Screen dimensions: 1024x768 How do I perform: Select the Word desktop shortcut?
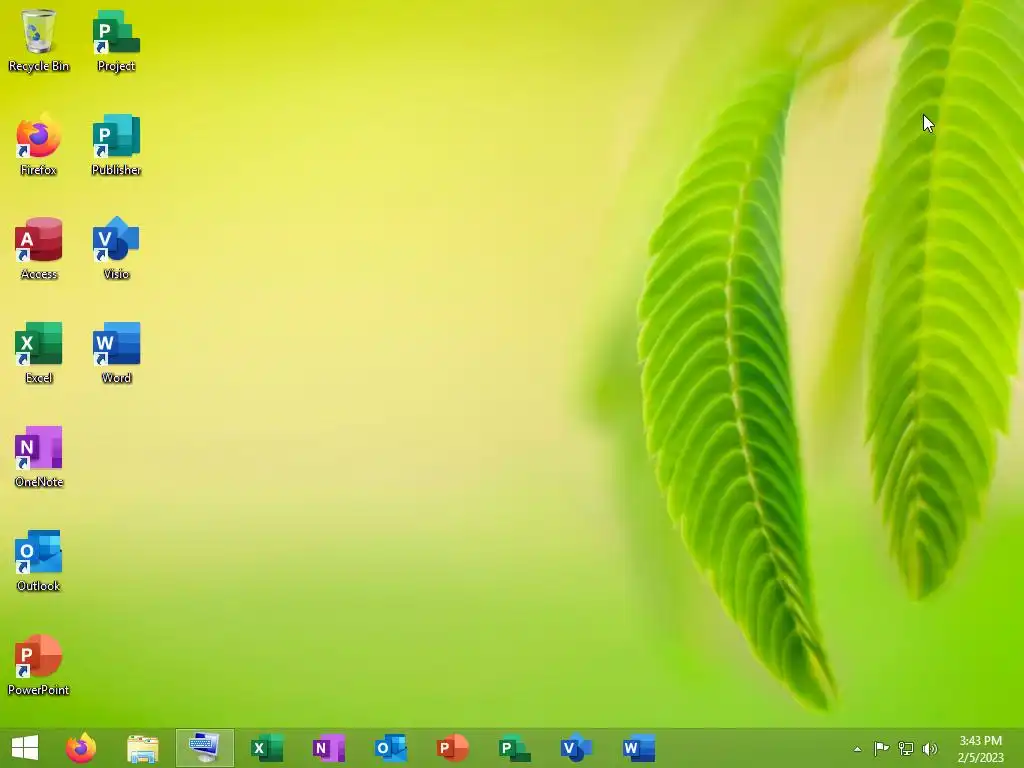click(116, 352)
